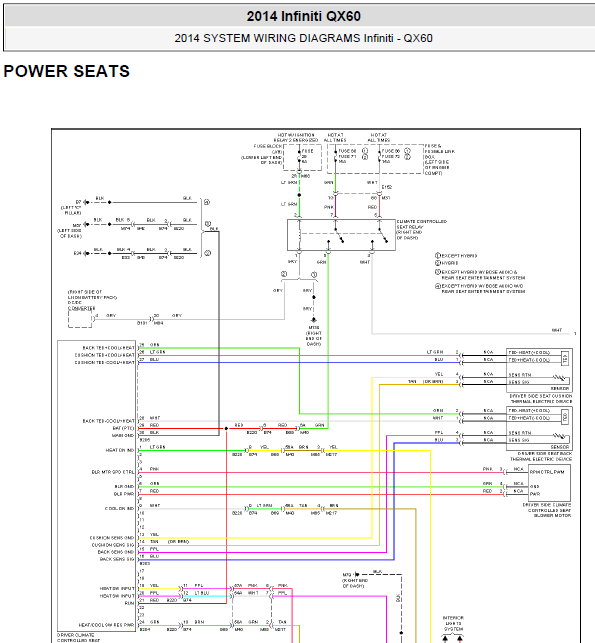595x643 pixels.
Task: Select the "CUSHION SENS SIG" pin label
Action: point(113,545)
